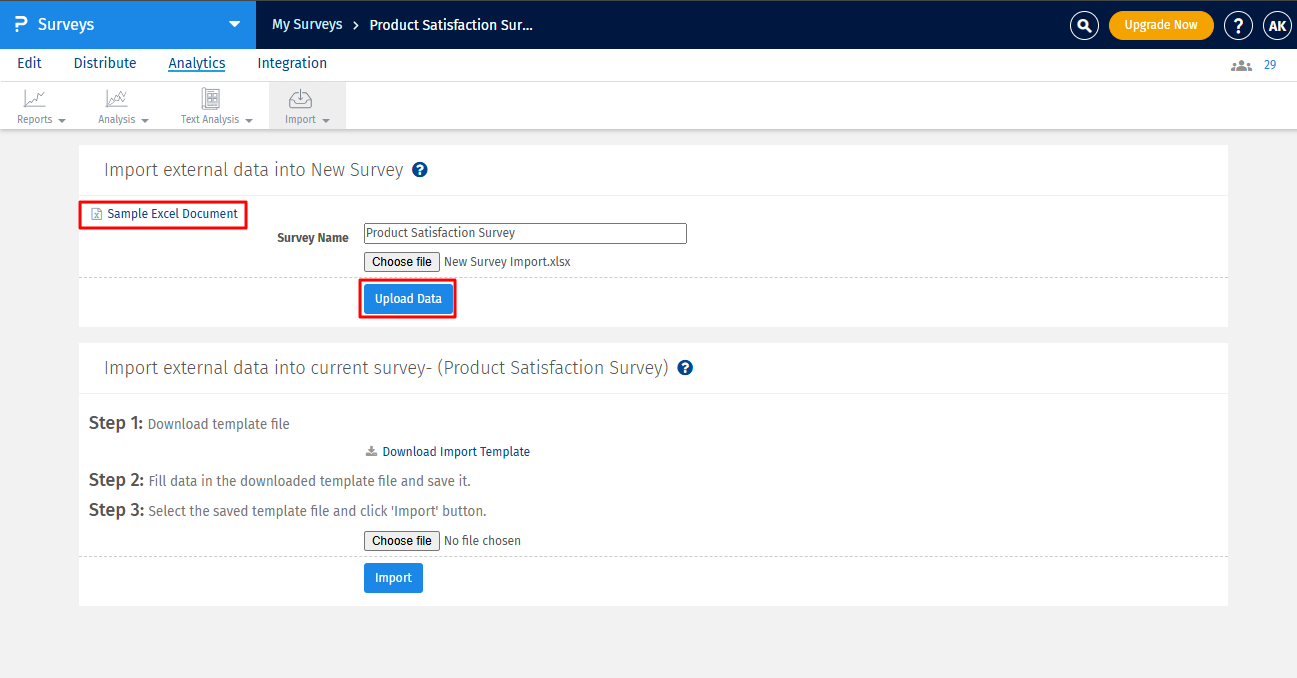
Task: Click the Survey Name label
Action: coord(313,238)
